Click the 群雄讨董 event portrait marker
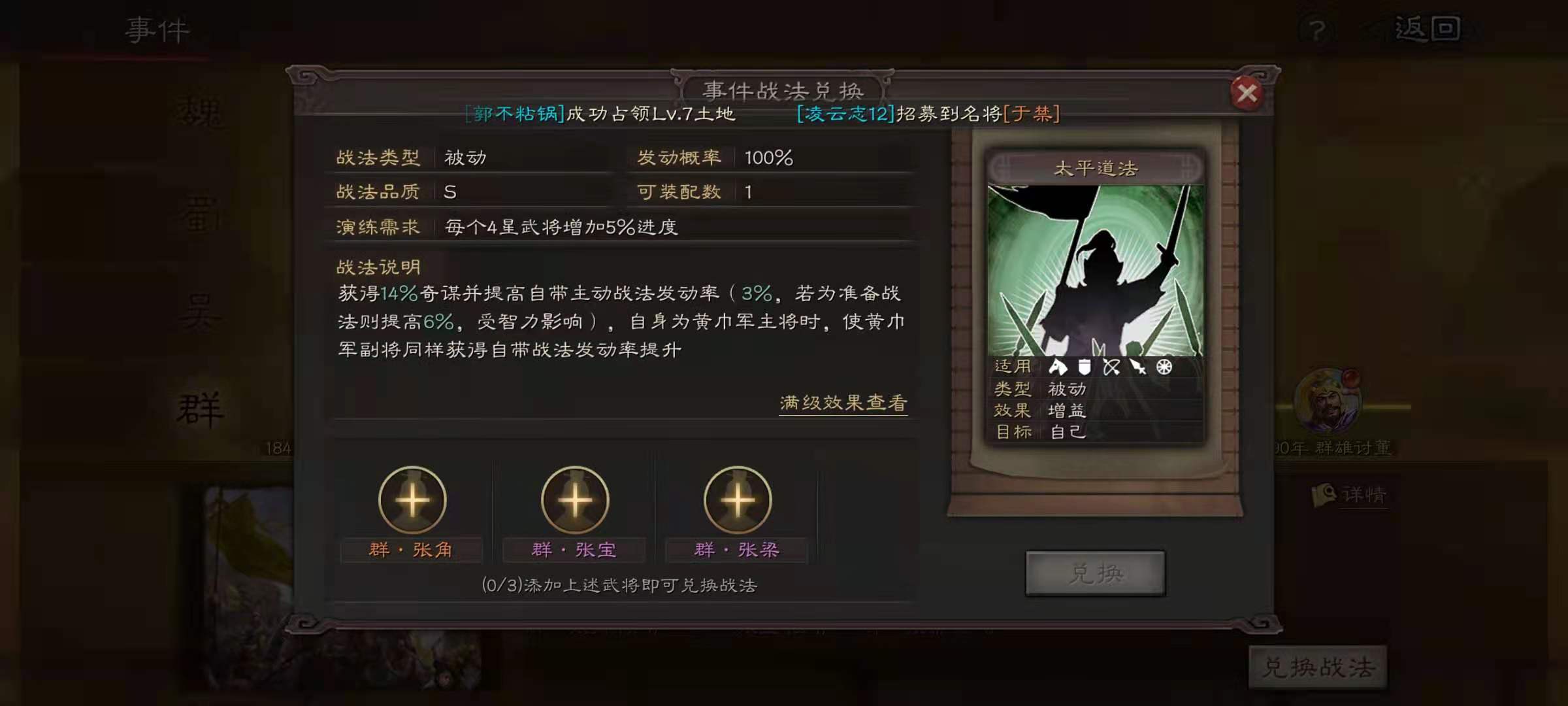1568x706 pixels. [1328, 401]
